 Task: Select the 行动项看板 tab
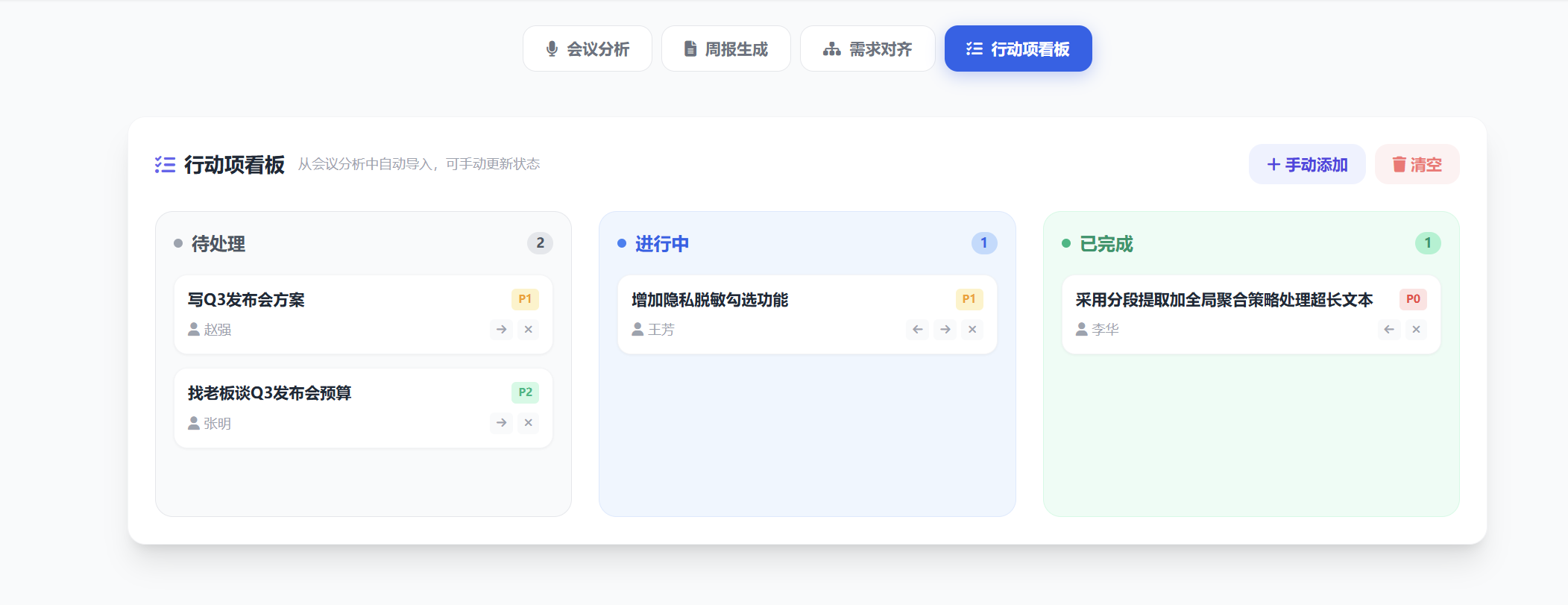(1018, 49)
